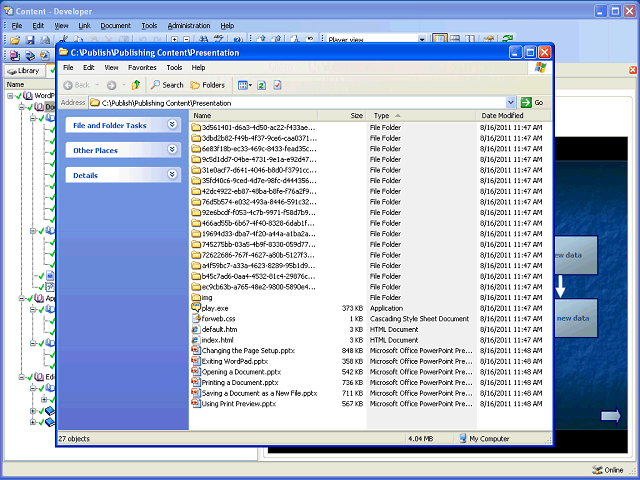
Task: Open the address bar dropdown in Explorer
Action: [511, 102]
